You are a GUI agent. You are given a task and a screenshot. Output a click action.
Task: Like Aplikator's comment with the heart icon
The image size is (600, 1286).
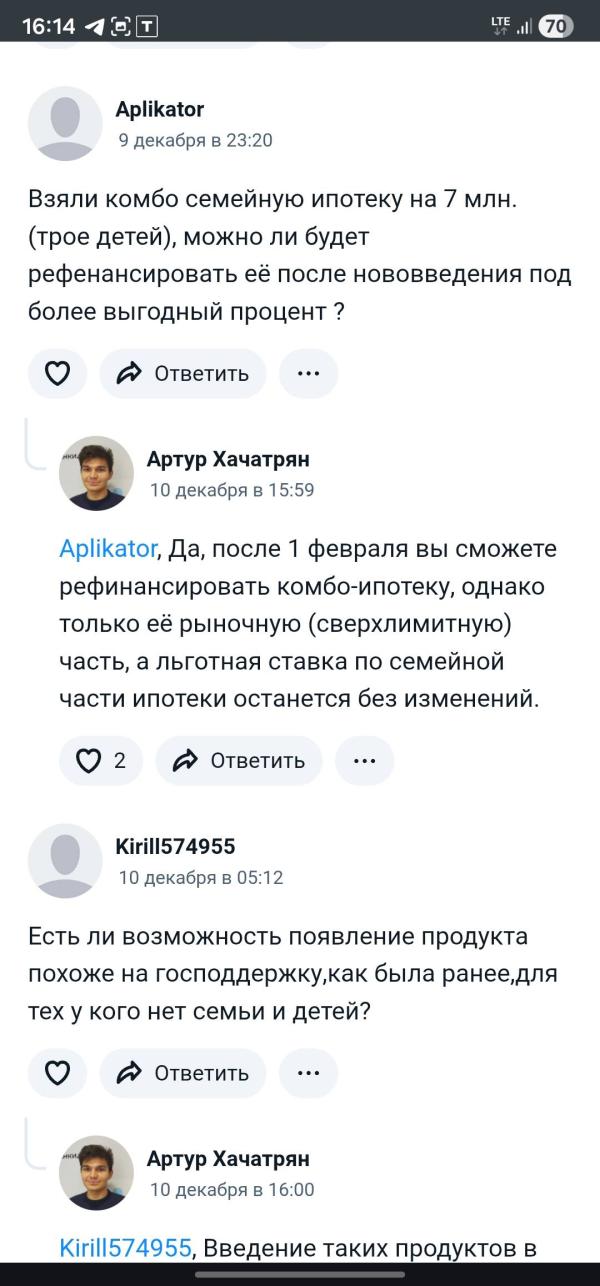57,372
